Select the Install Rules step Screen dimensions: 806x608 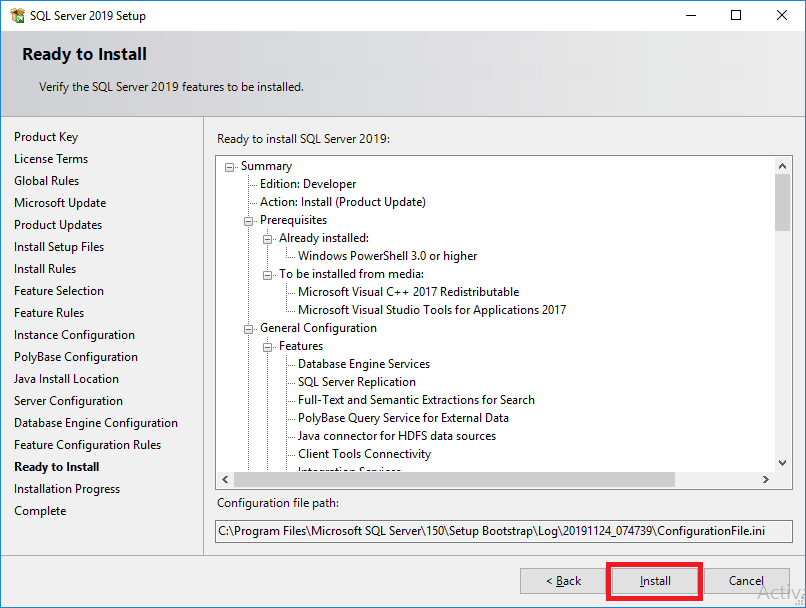(45, 269)
